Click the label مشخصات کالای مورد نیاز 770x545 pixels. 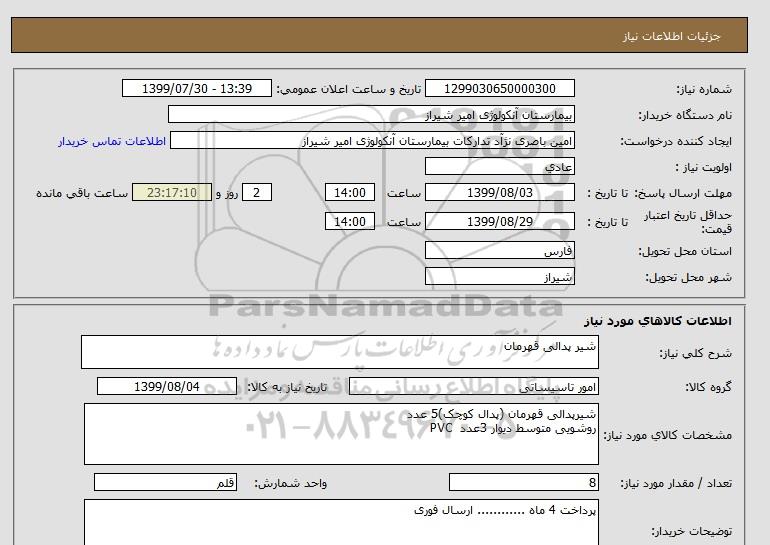(x=668, y=435)
